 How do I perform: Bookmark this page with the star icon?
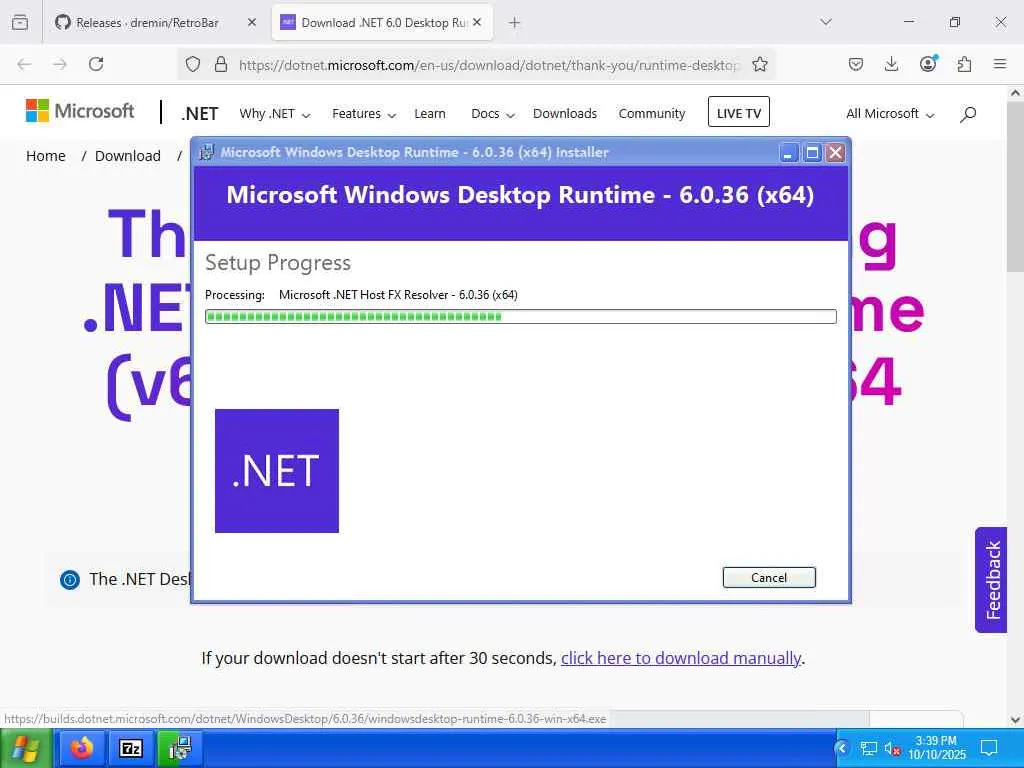(760, 64)
